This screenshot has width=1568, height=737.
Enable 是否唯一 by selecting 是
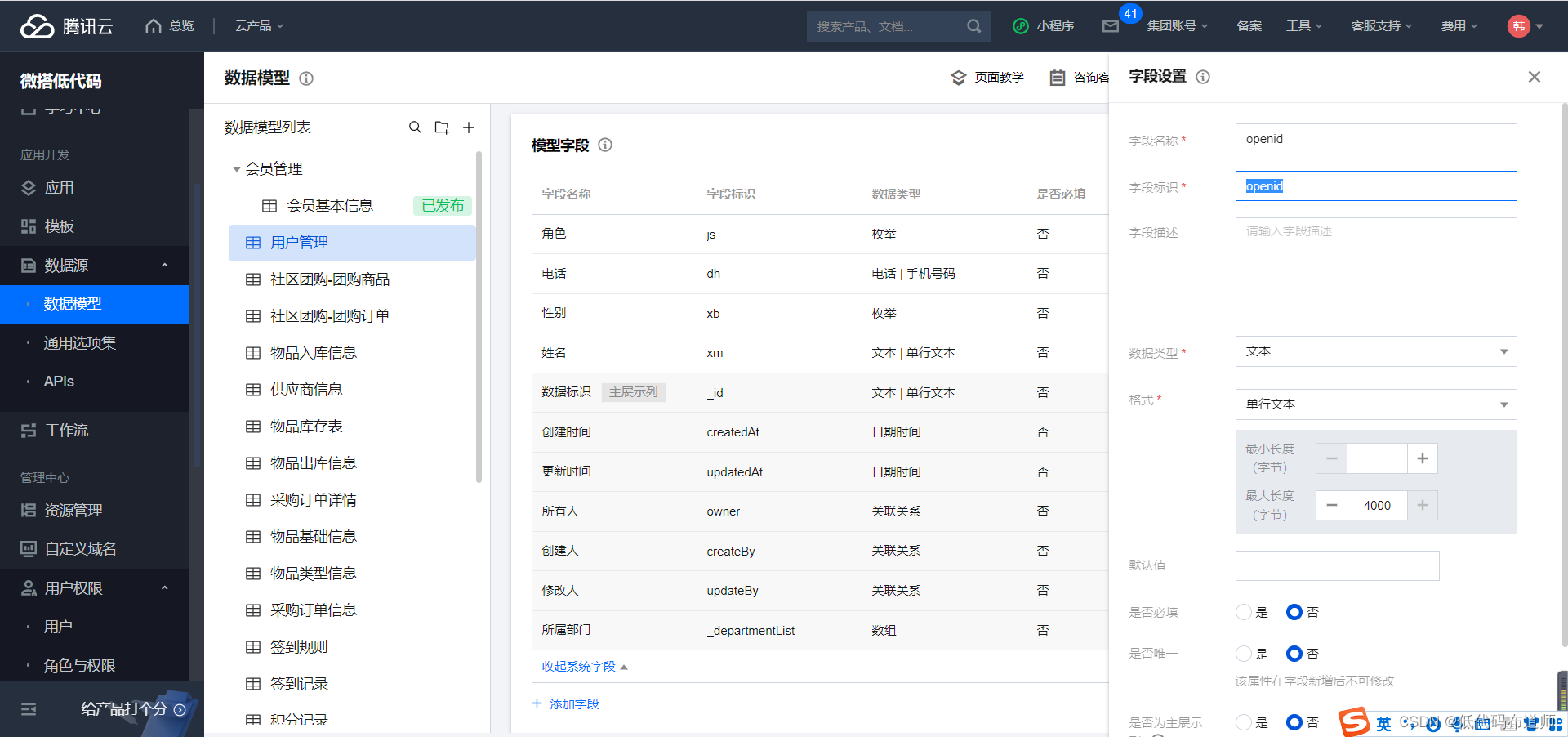click(1243, 653)
